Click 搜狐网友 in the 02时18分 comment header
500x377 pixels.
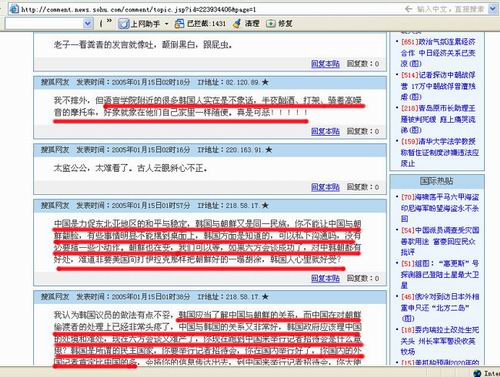[55, 82]
